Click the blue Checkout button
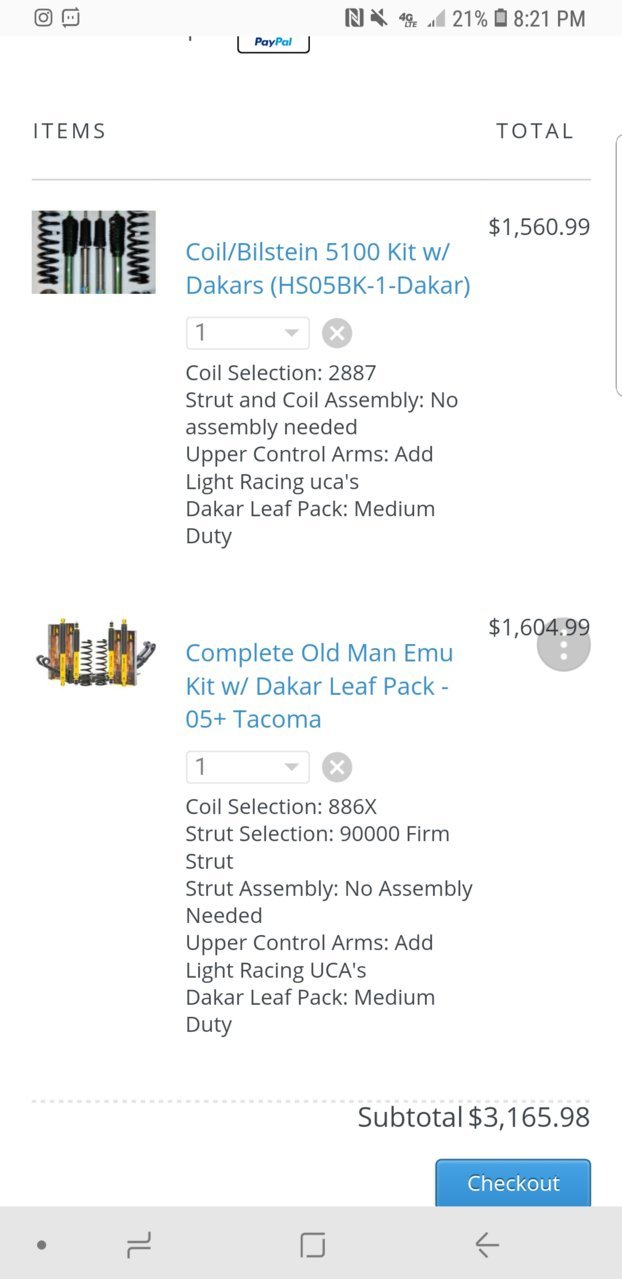Viewport: 622px width, 1279px height. coord(513,1183)
